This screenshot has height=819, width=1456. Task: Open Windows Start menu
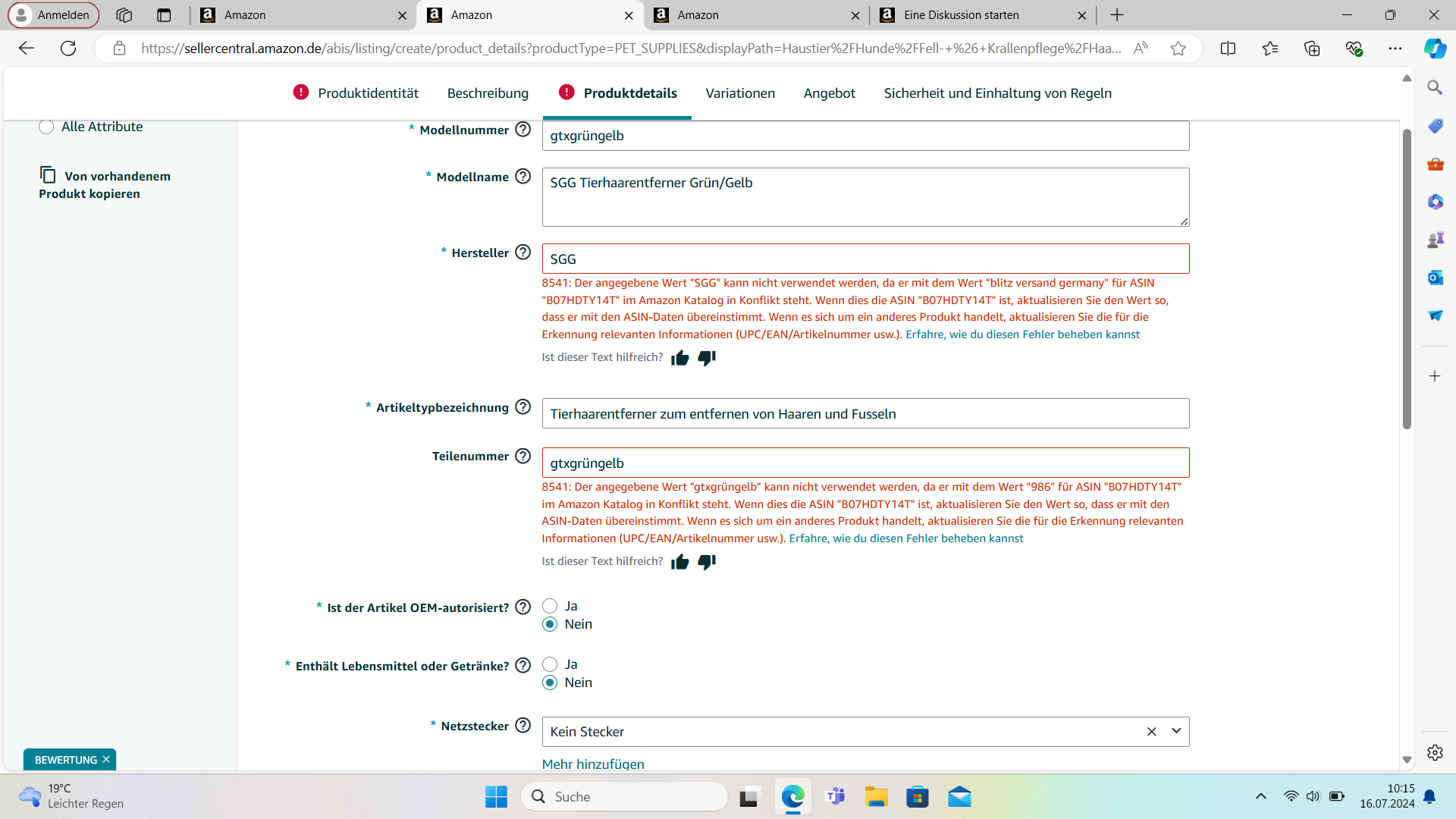[x=496, y=796]
